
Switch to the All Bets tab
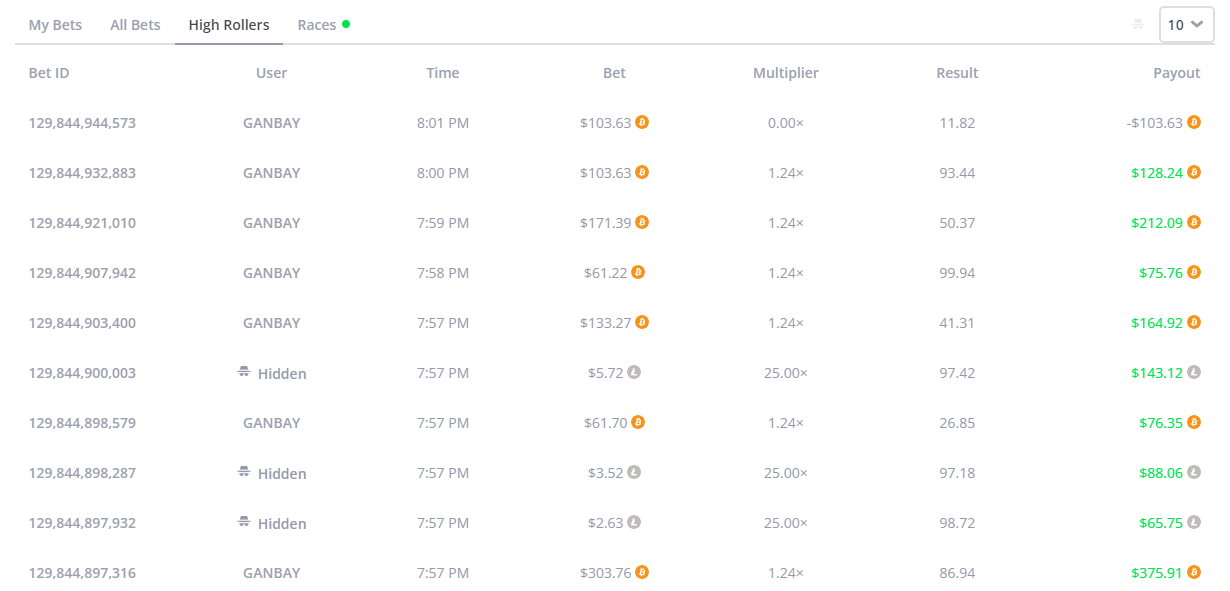point(135,25)
